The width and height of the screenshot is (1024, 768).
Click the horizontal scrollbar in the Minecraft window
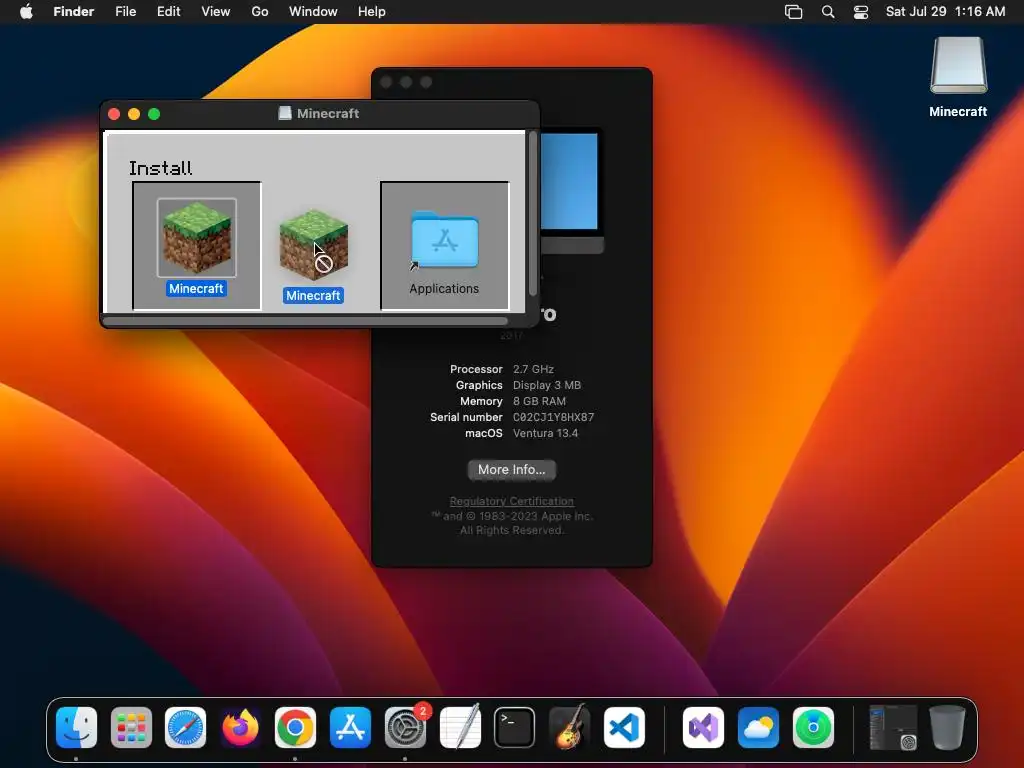(305, 321)
